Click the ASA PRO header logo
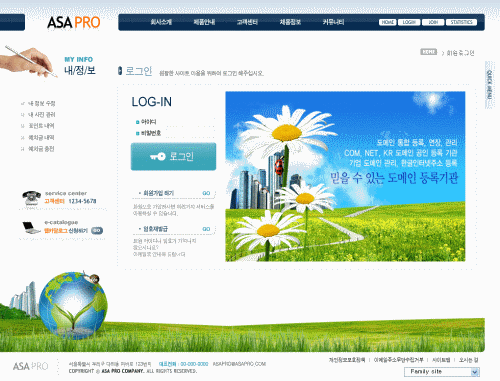Image resolution: width=500 pixels, height=381 pixels. tap(73, 22)
